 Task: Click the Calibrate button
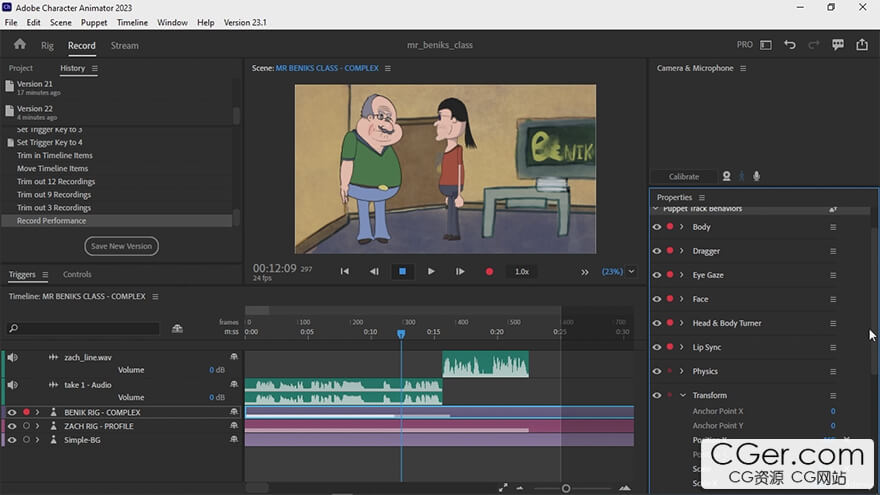(x=684, y=176)
